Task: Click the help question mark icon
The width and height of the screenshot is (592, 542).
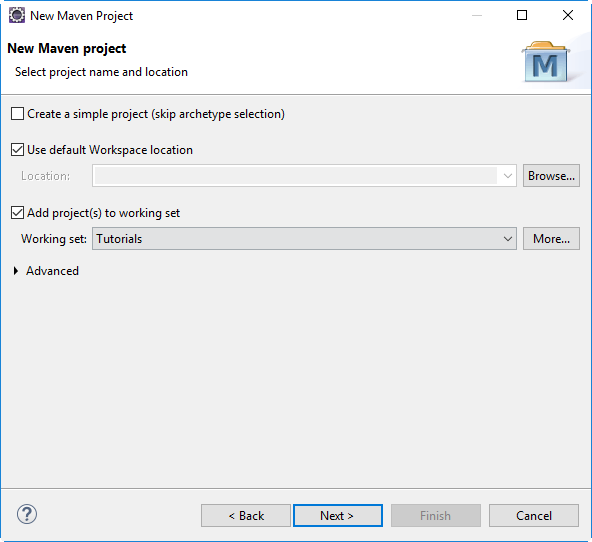Action: pos(27,514)
